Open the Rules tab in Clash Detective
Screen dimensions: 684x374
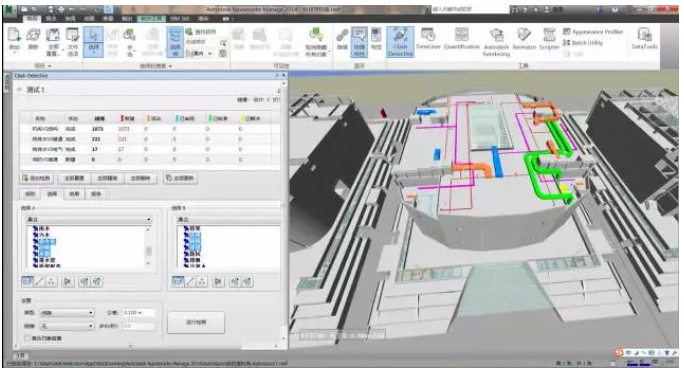[30, 194]
